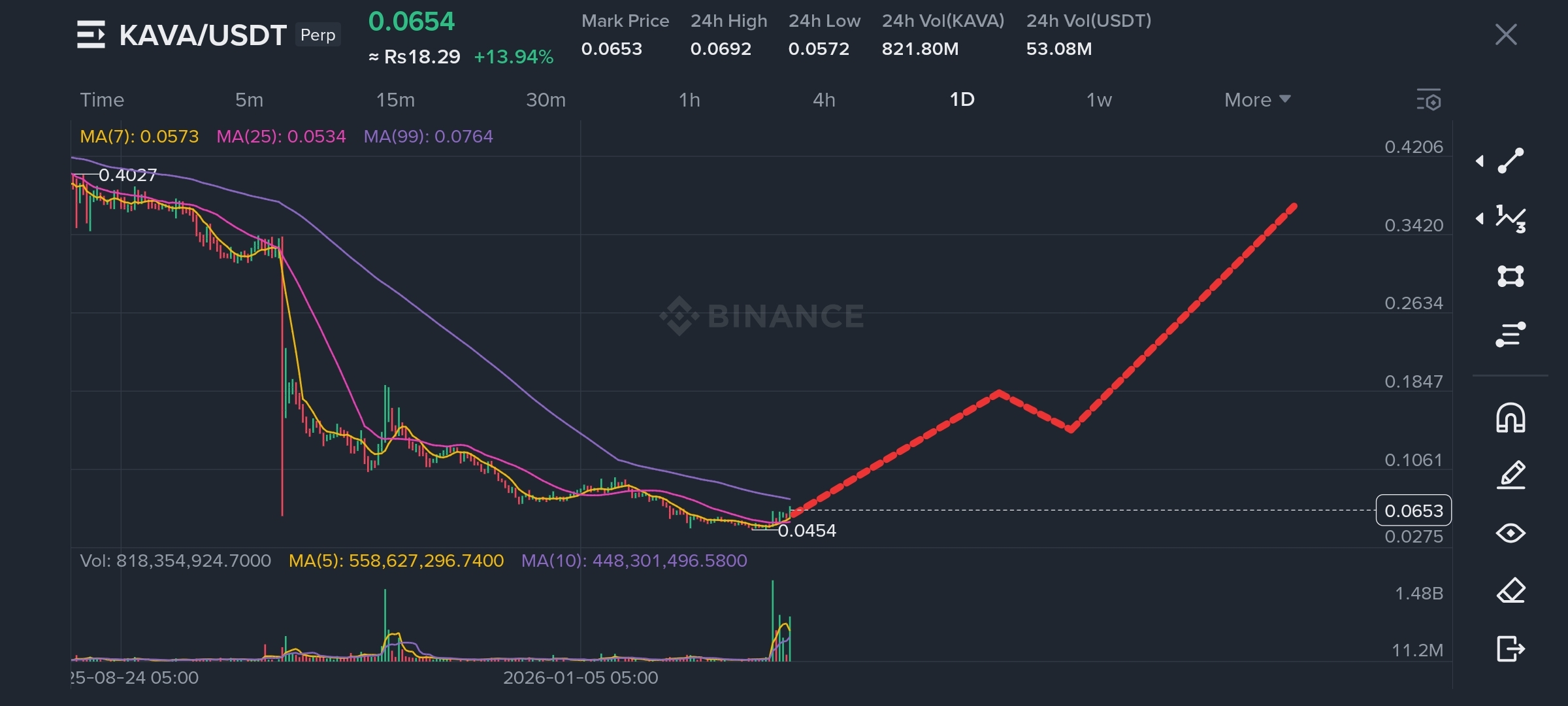The width and height of the screenshot is (1568, 706).
Task: Select the 15m interval
Action: pos(395,100)
